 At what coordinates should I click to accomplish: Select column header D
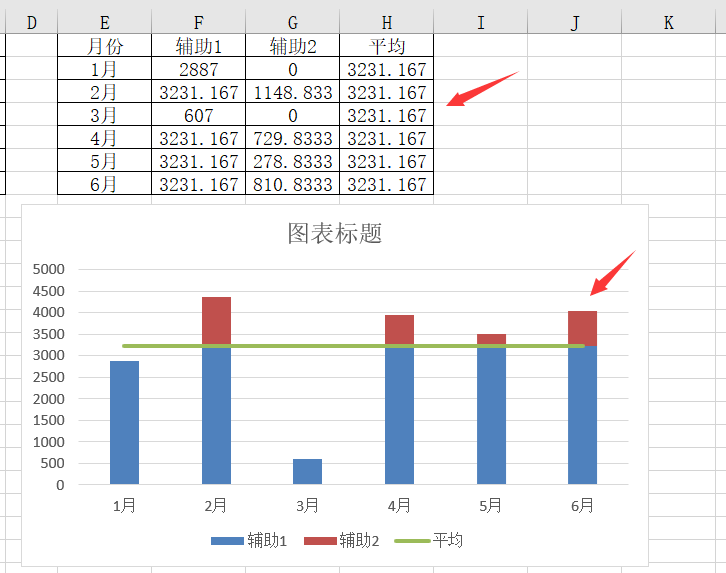pos(31,22)
